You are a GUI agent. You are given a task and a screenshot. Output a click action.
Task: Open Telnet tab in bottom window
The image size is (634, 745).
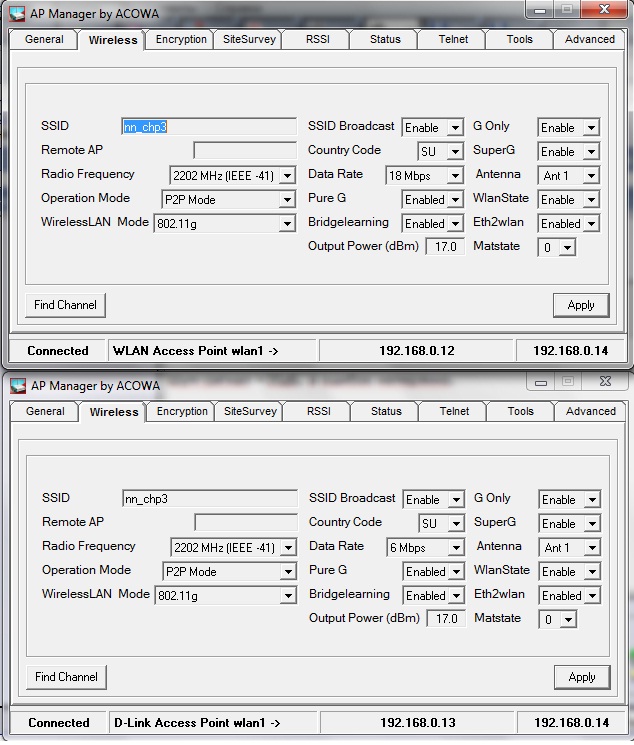(454, 411)
